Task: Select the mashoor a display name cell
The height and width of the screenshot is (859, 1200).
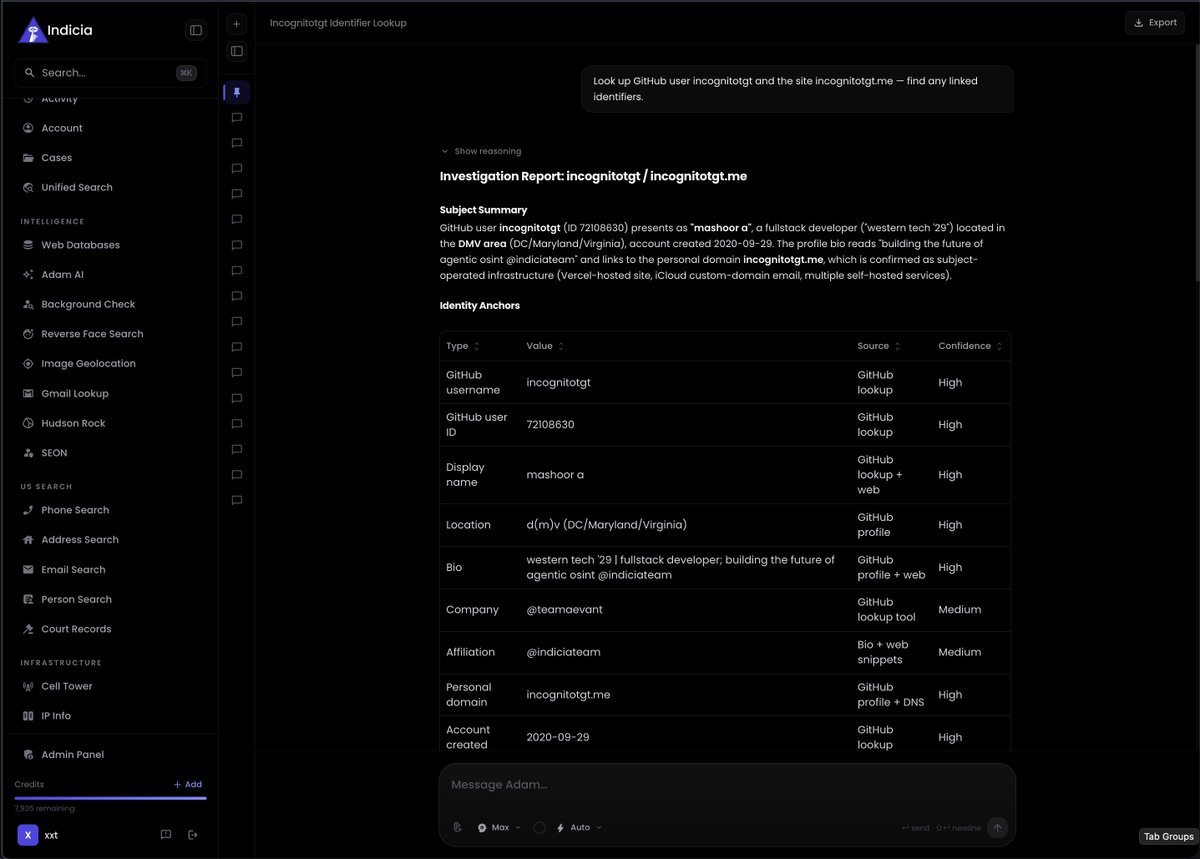Action: coord(555,475)
